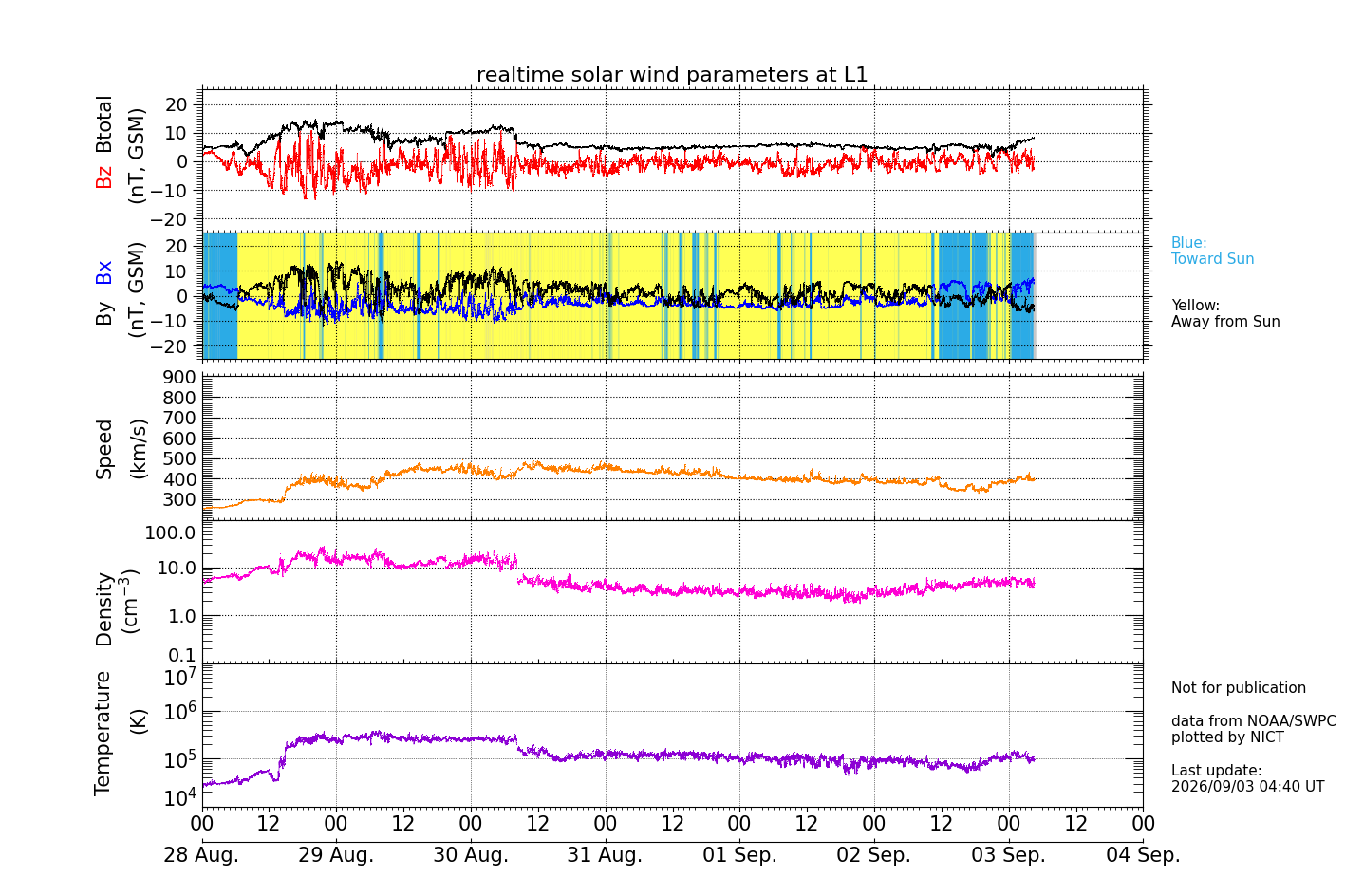Select the "29 Aug." date label

coord(336,855)
